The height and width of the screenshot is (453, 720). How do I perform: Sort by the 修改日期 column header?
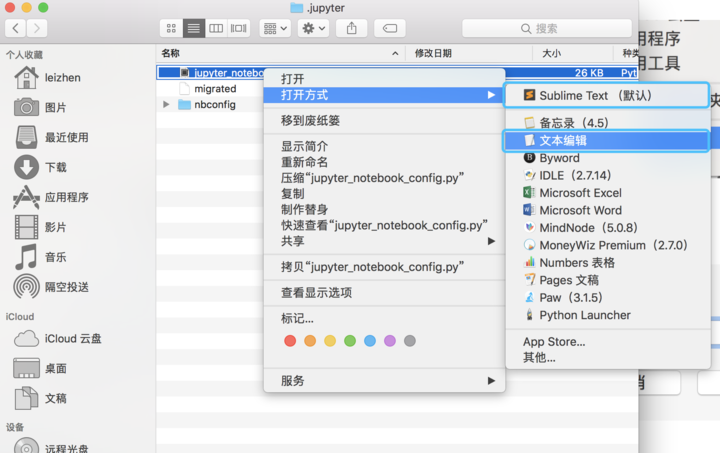click(x=468, y=53)
